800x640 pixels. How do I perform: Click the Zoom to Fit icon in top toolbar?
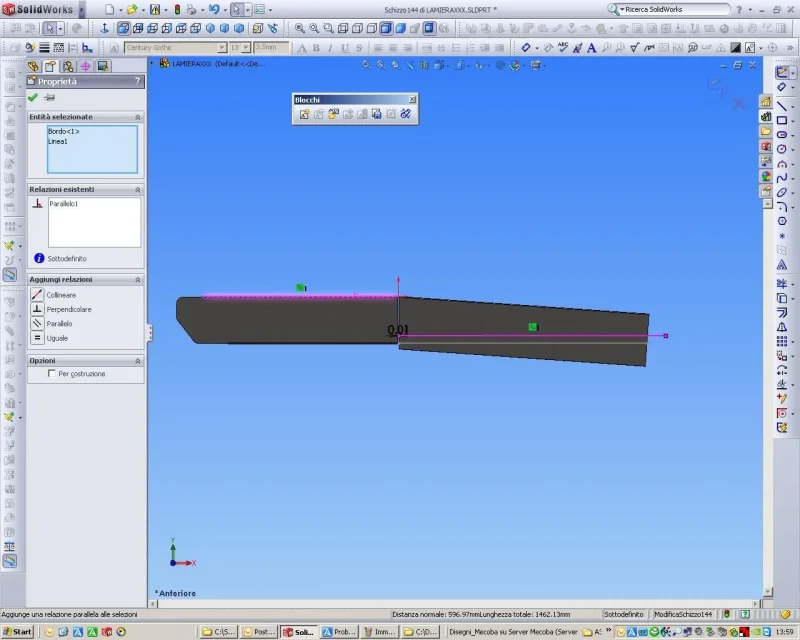pyautogui.click(x=299, y=29)
